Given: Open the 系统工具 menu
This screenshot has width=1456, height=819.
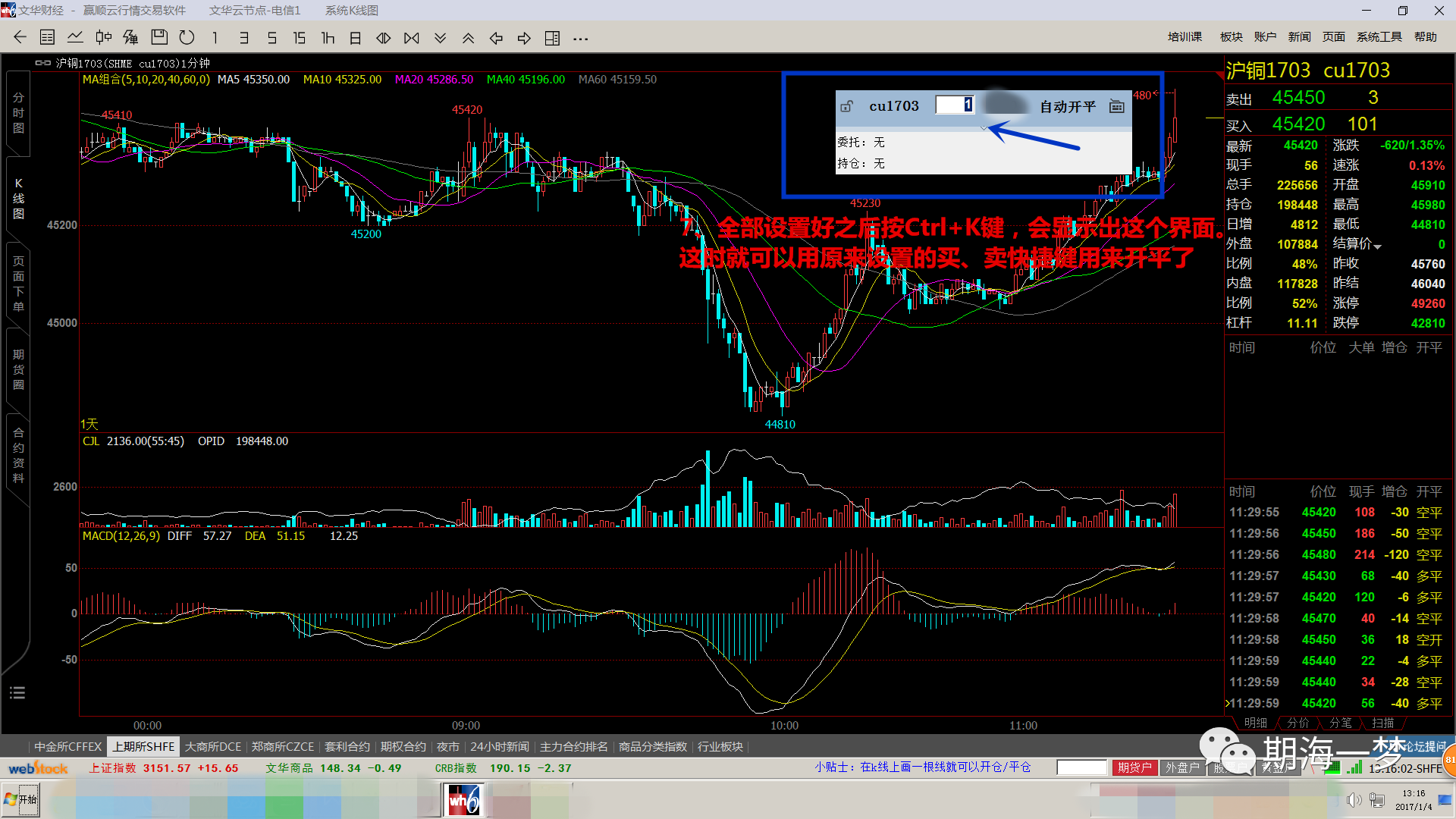Looking at the screenshot, I should [x=1379, y=36].
